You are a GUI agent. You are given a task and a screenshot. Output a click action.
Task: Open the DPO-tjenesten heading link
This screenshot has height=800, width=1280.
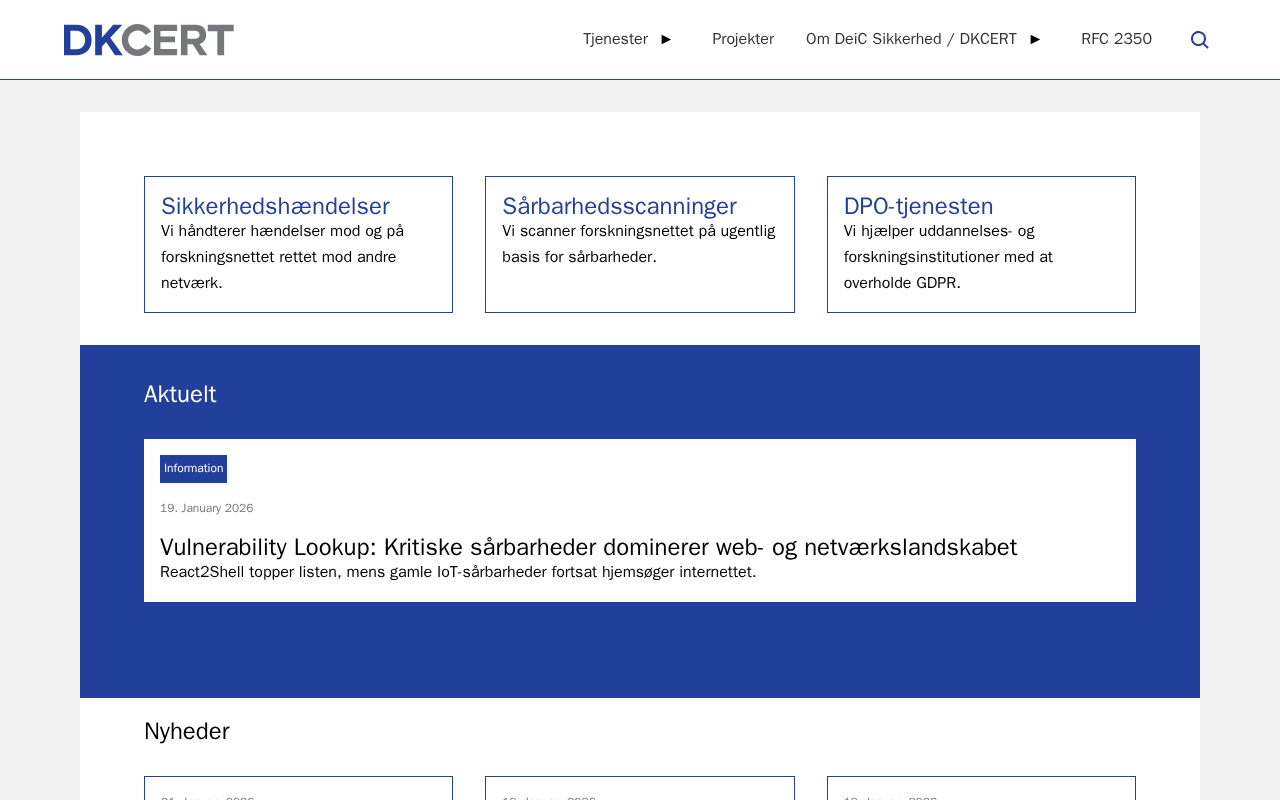click(x=918, y=206)
